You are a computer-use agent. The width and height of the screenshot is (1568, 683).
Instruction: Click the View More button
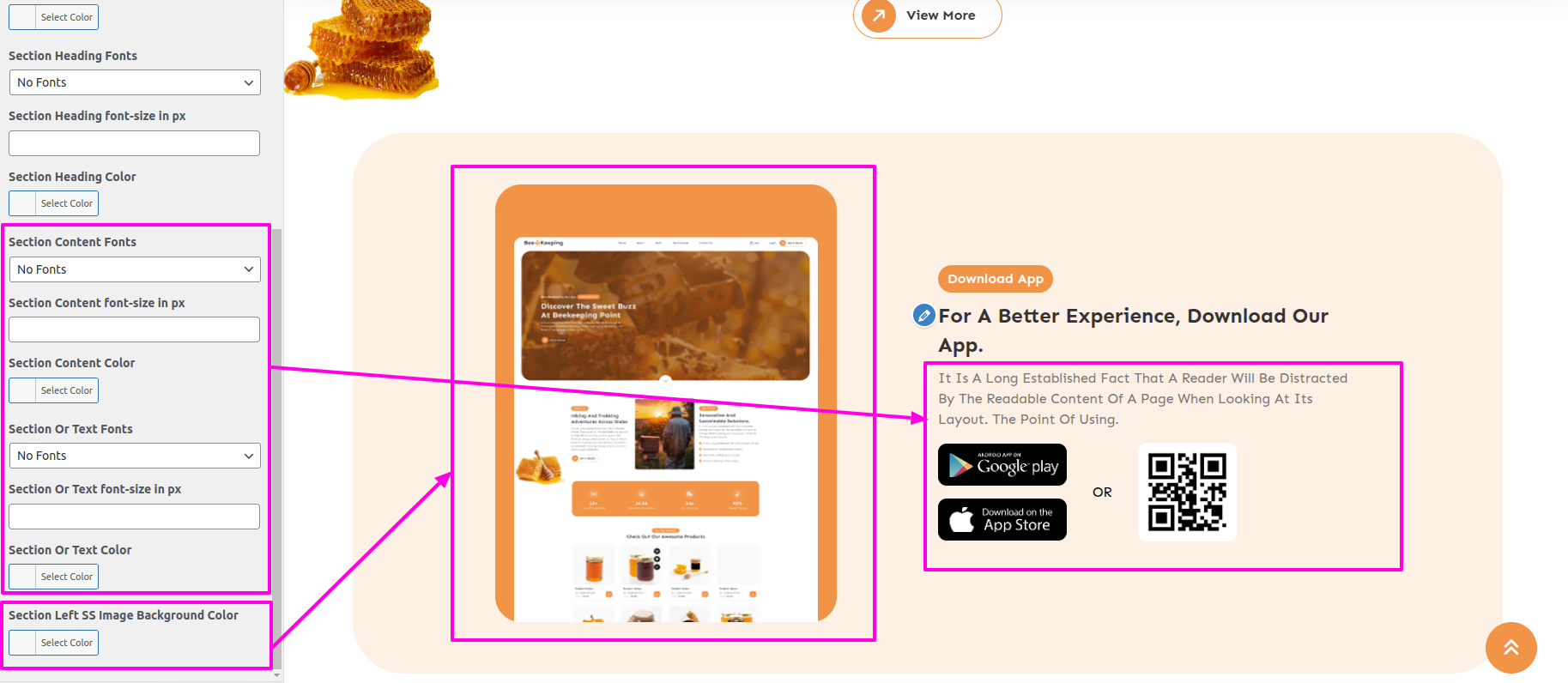pos(927,15)
